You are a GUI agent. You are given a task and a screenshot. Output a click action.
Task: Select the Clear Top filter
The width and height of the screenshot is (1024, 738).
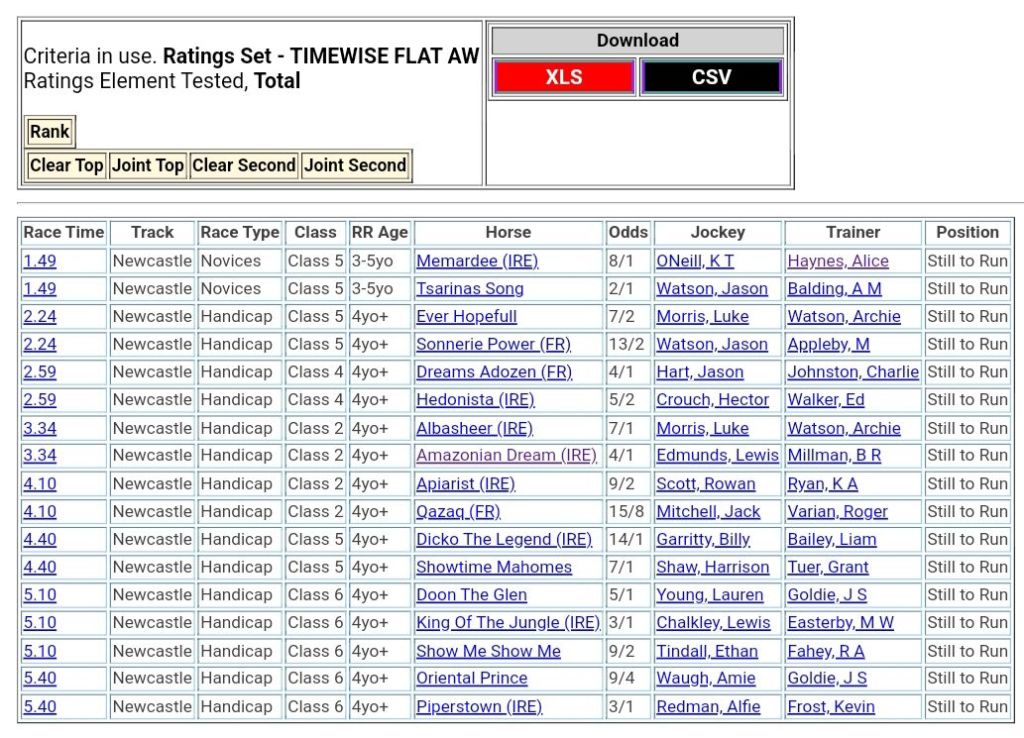coord(66,166)
